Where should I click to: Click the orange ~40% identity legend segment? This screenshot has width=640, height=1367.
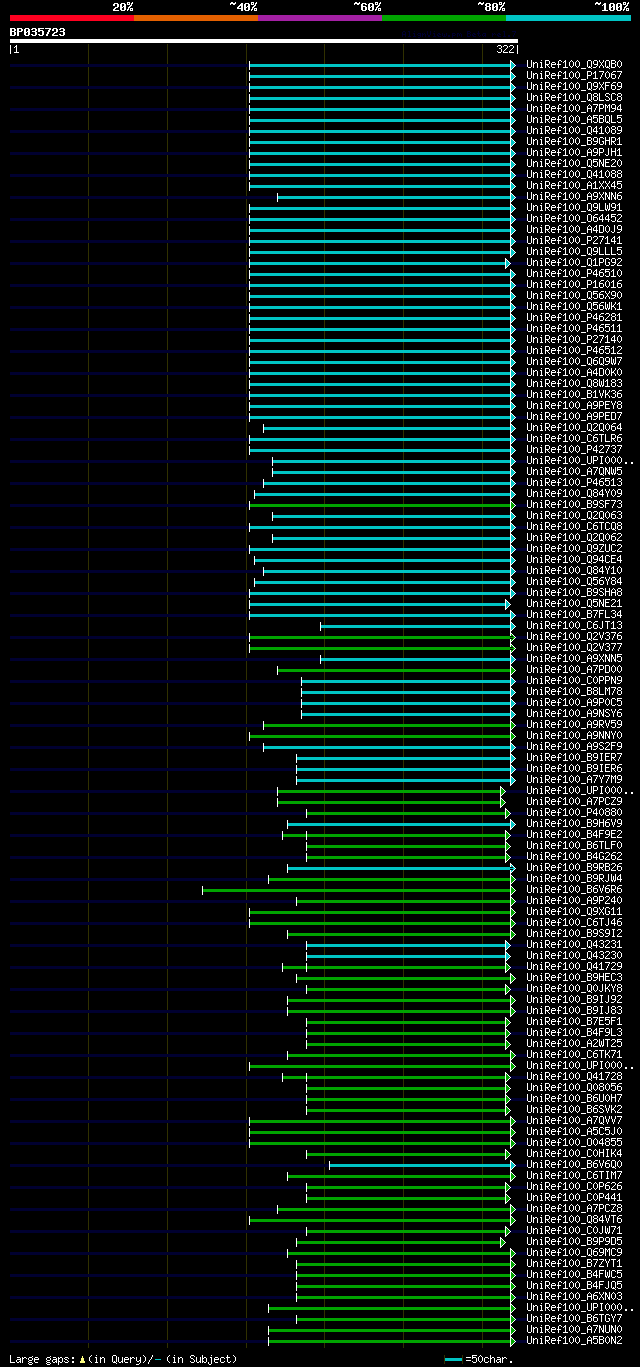point(196,18)
